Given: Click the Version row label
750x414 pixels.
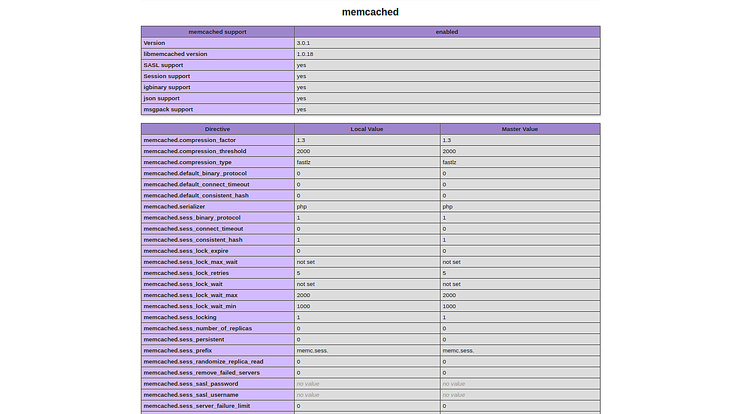Looking at the screenshot, I should point(155,43).
